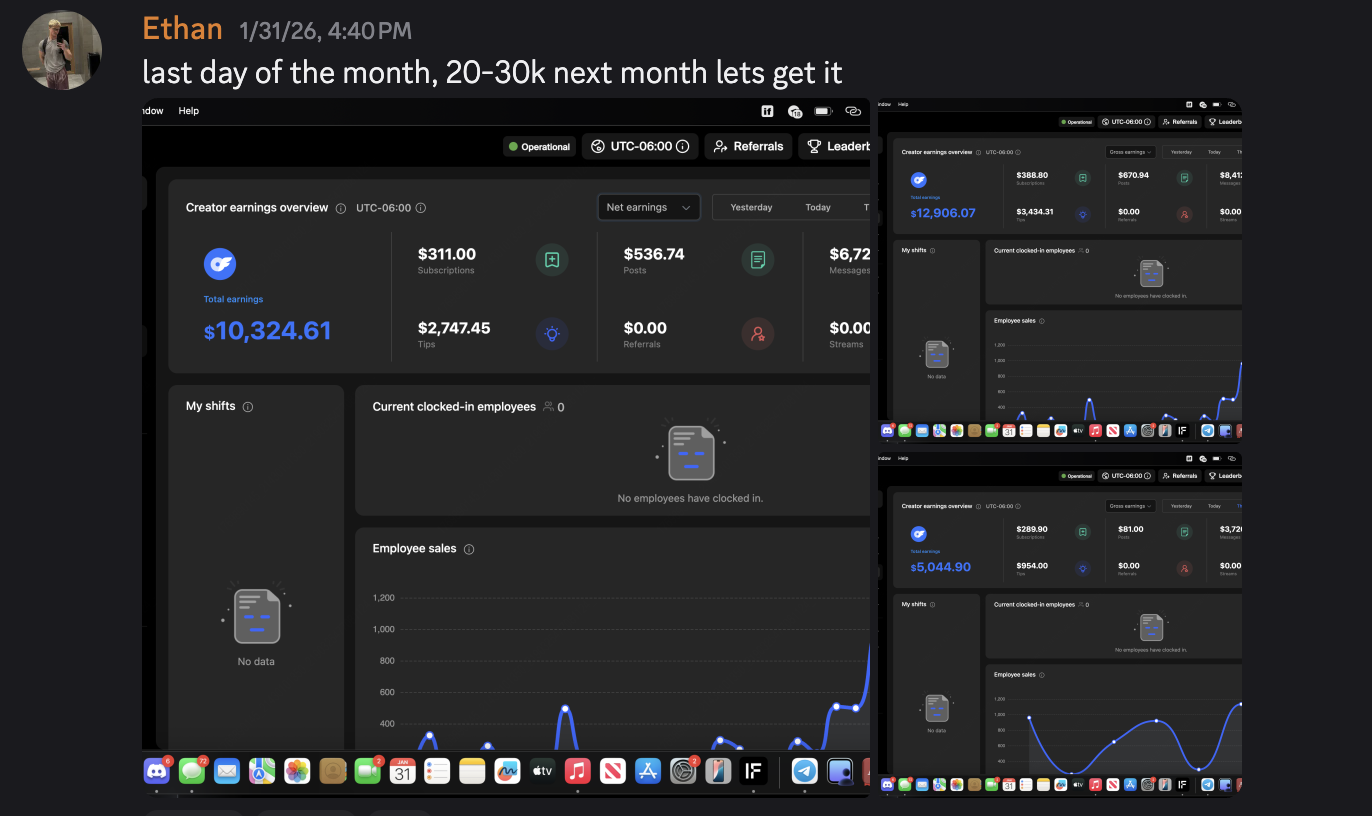
Task: Open Telegram from the large screenshot's dock
Action: click(805, 771)
